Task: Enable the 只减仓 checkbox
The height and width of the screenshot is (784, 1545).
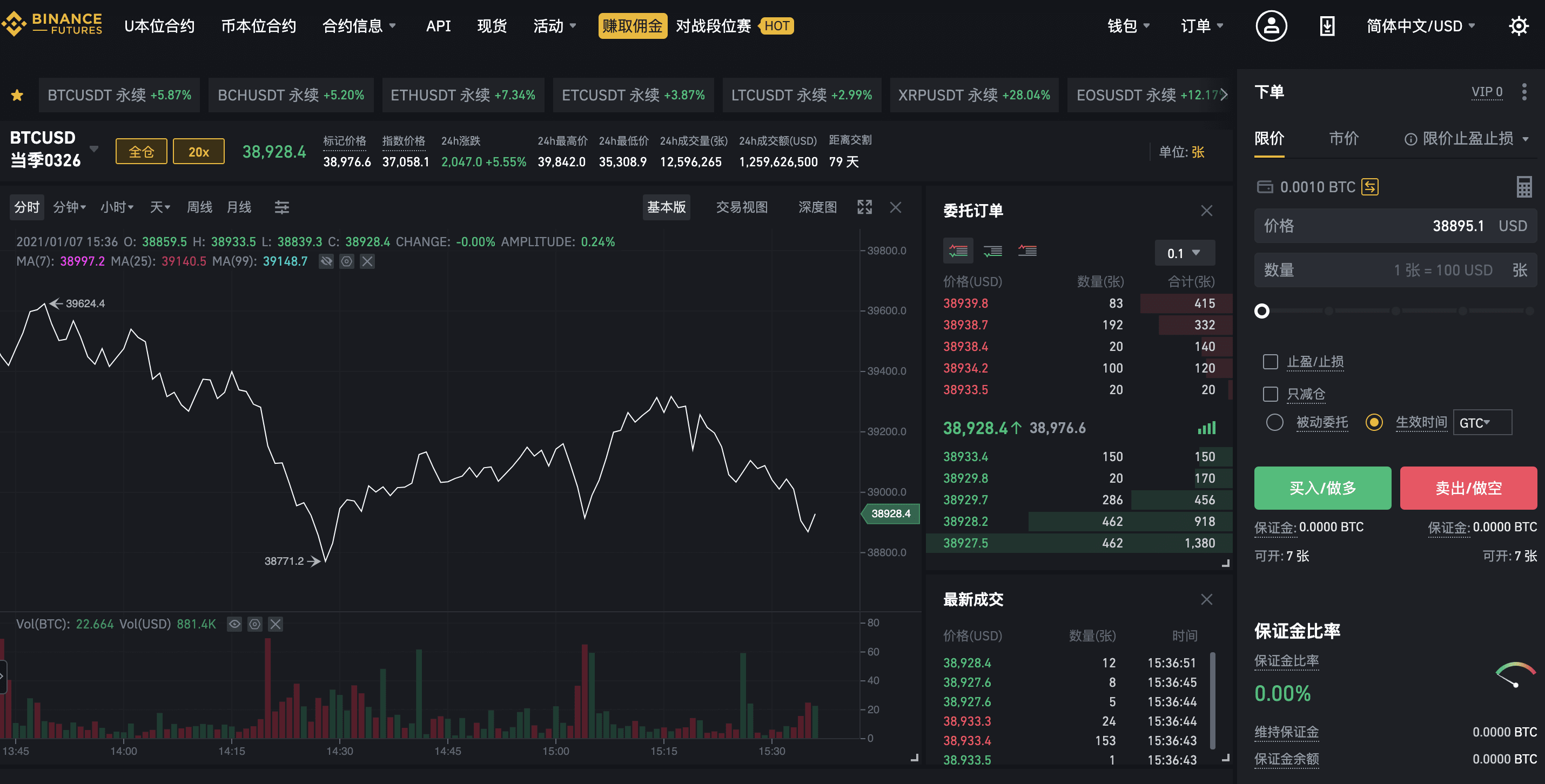Action: click(1269, 394)
